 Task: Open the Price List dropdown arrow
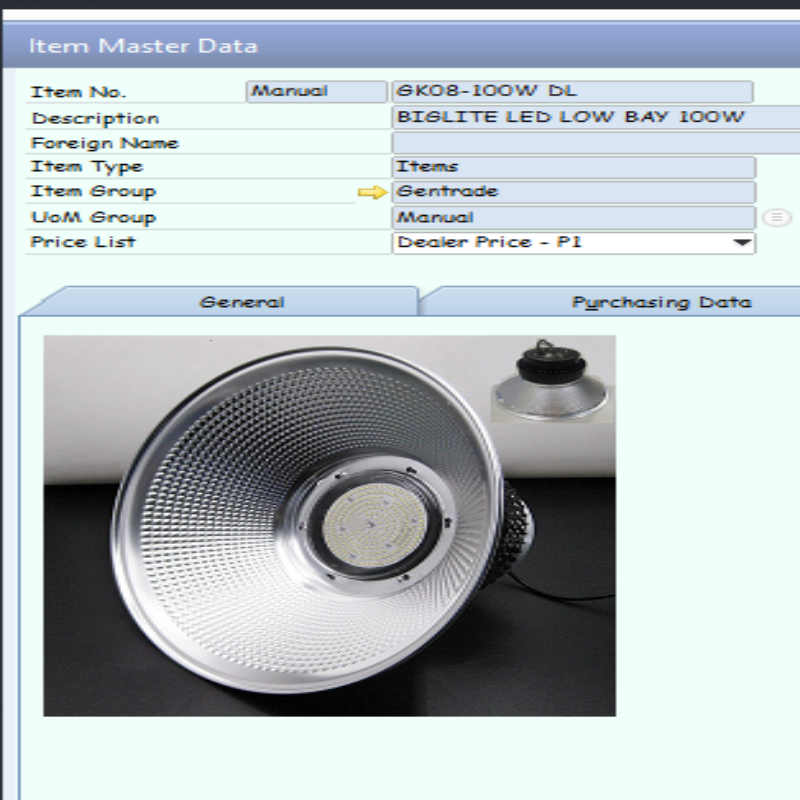click(x=741, y=243)
